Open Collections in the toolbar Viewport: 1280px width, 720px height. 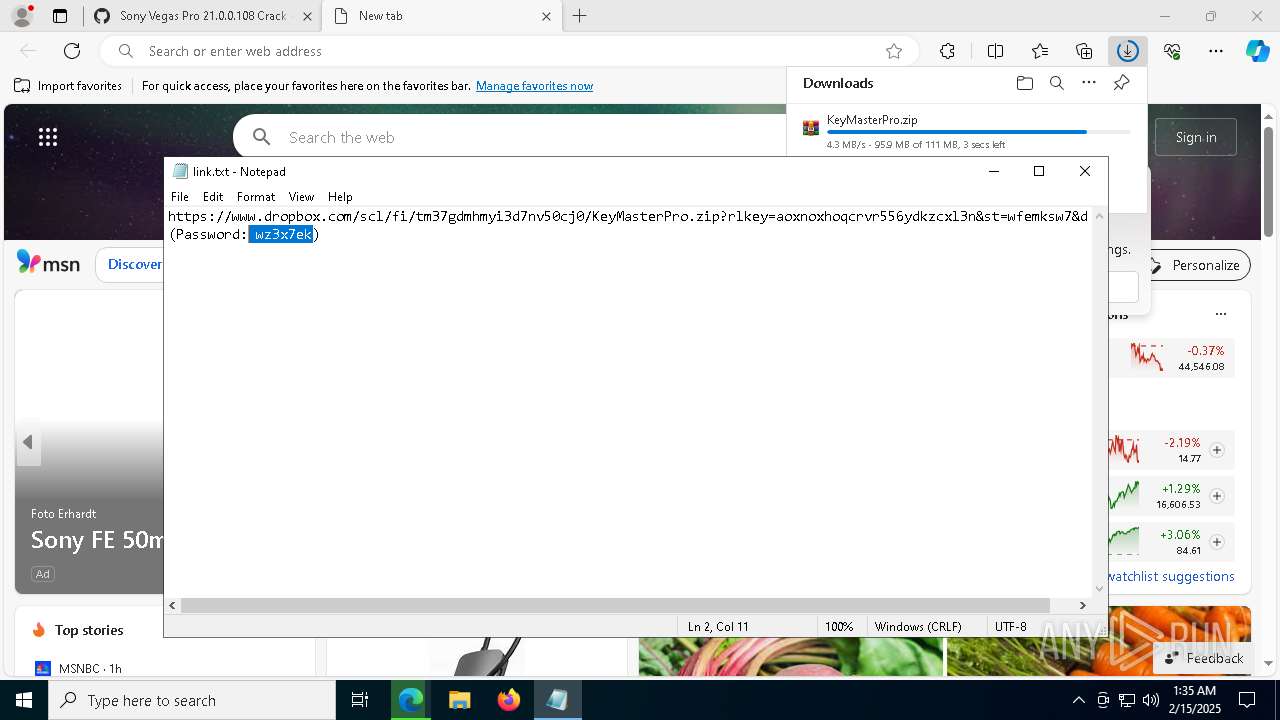tap(1084, 51)
